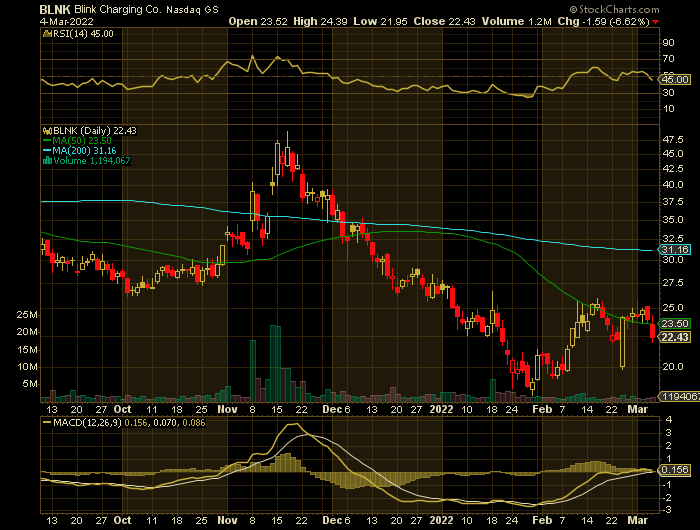Click the company name Blink Charging Co.
Screen dimensions: 700x530
click(x=117, y=9)
